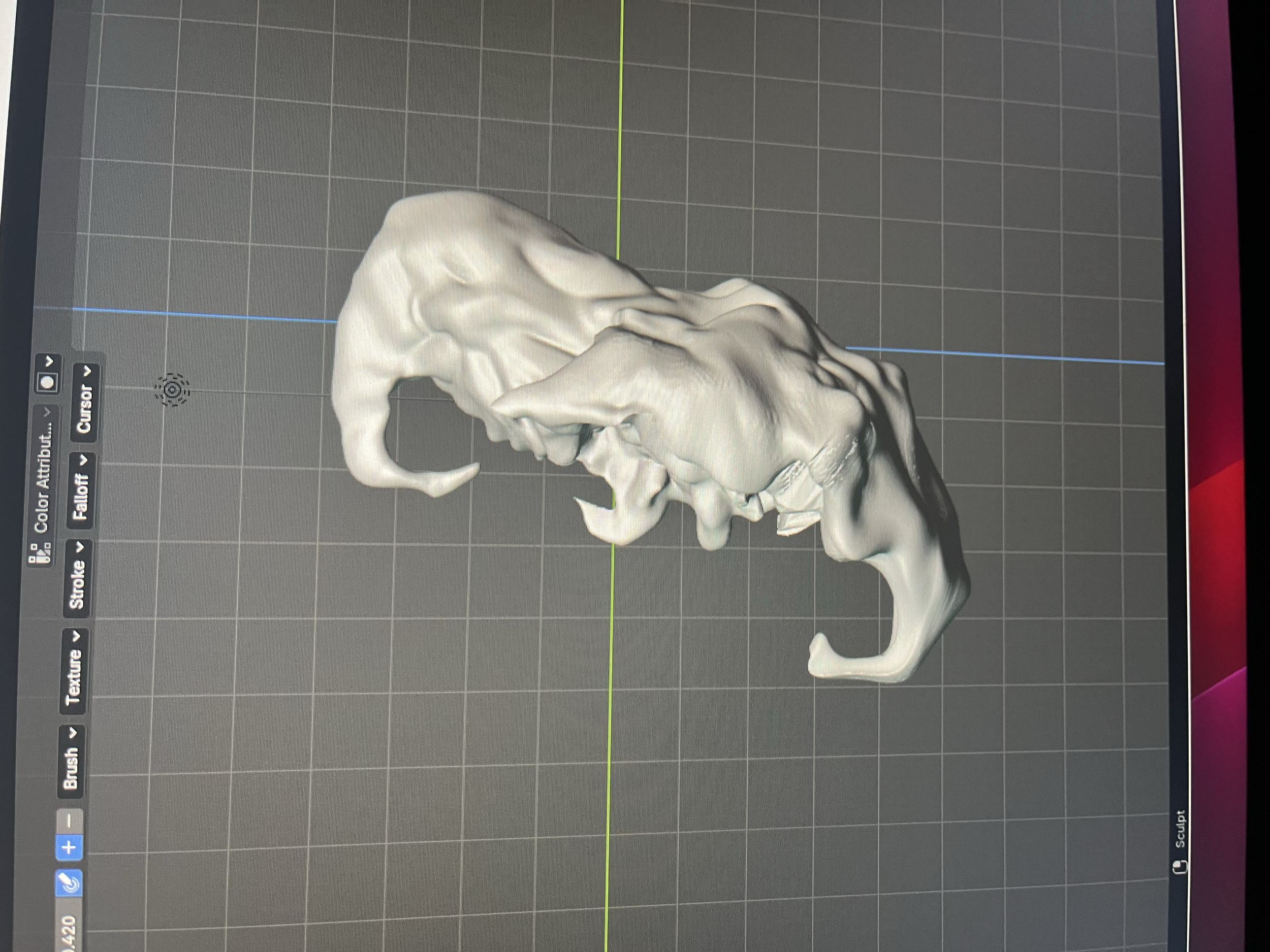Select the Add (+) brush direction

tap(70, 847)
